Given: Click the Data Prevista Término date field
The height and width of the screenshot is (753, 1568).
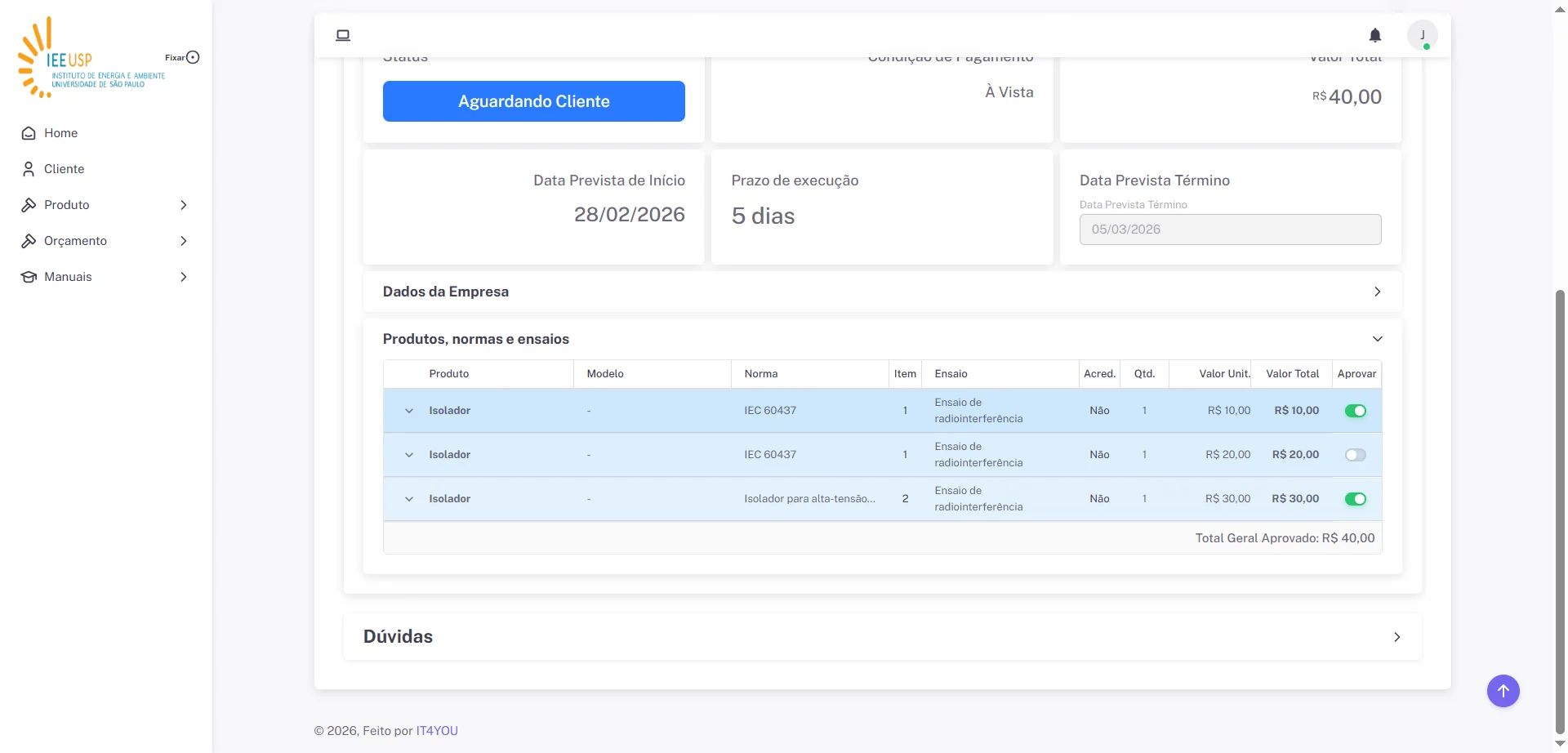Looking at the screenshot, I should click(1231, 229).
